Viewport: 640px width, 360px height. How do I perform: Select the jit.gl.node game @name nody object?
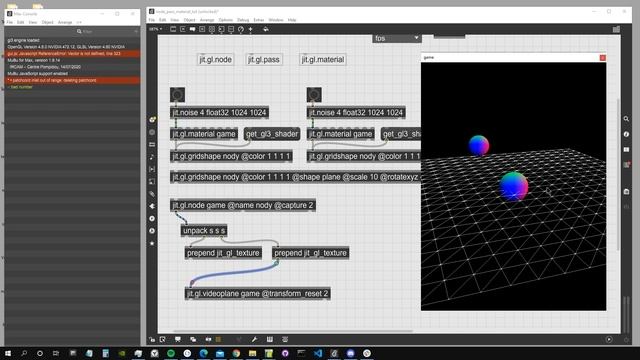[x=243, y=205]
